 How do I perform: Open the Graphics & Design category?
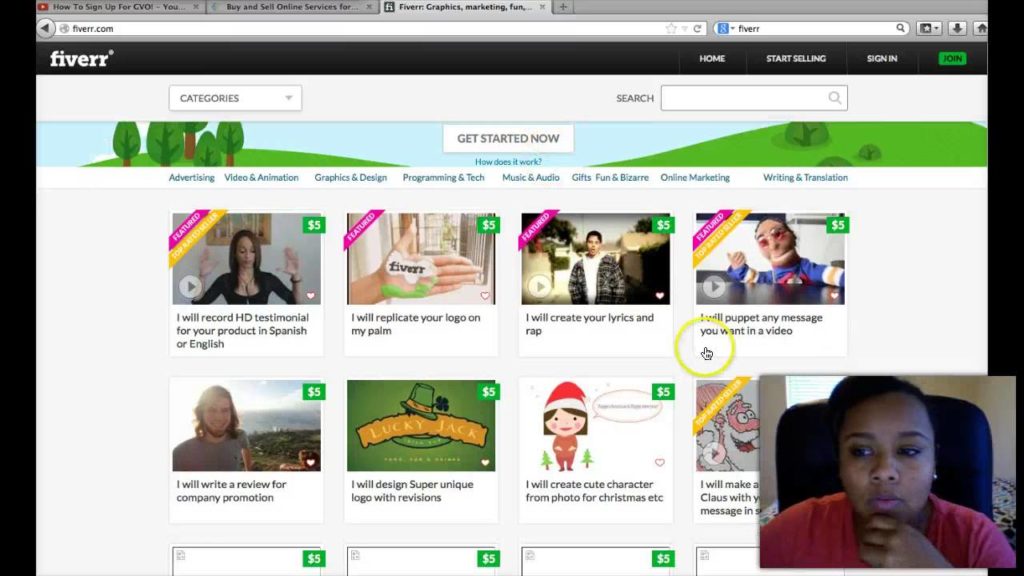tap(351, 178)
